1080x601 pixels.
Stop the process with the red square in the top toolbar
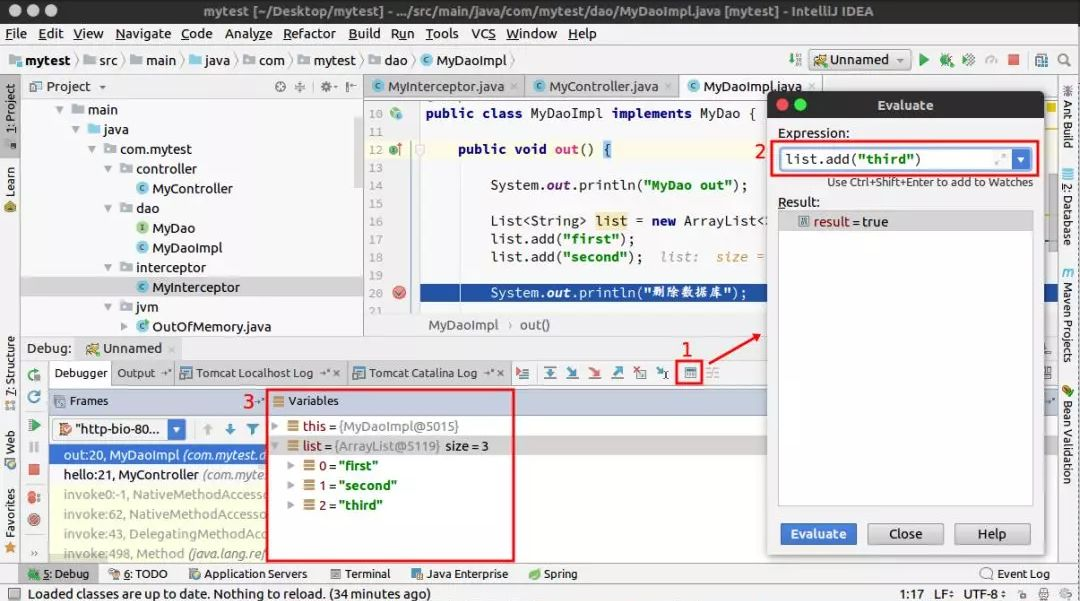[x=1013, y=60]
